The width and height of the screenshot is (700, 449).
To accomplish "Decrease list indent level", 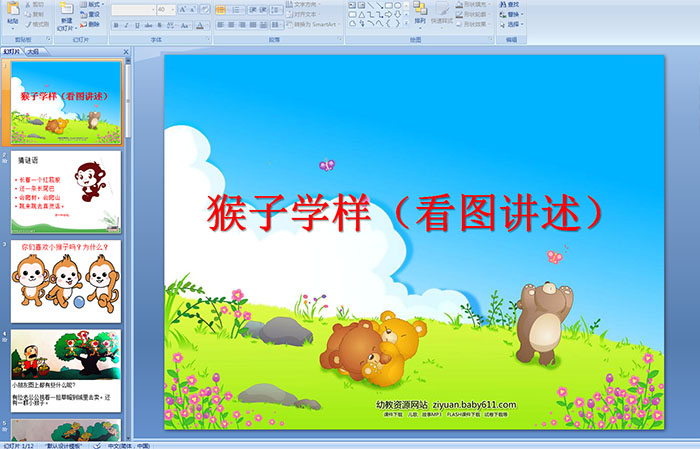I will (253, 9).
